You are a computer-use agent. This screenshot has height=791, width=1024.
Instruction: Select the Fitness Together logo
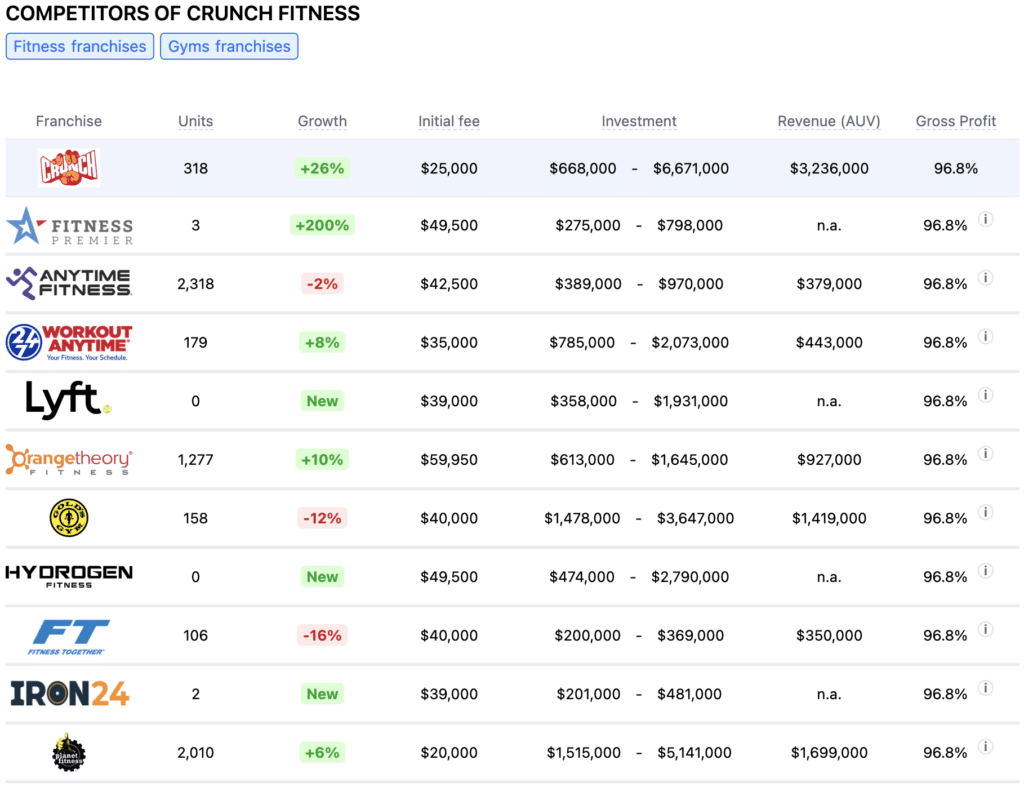click(x=69, y=636)
